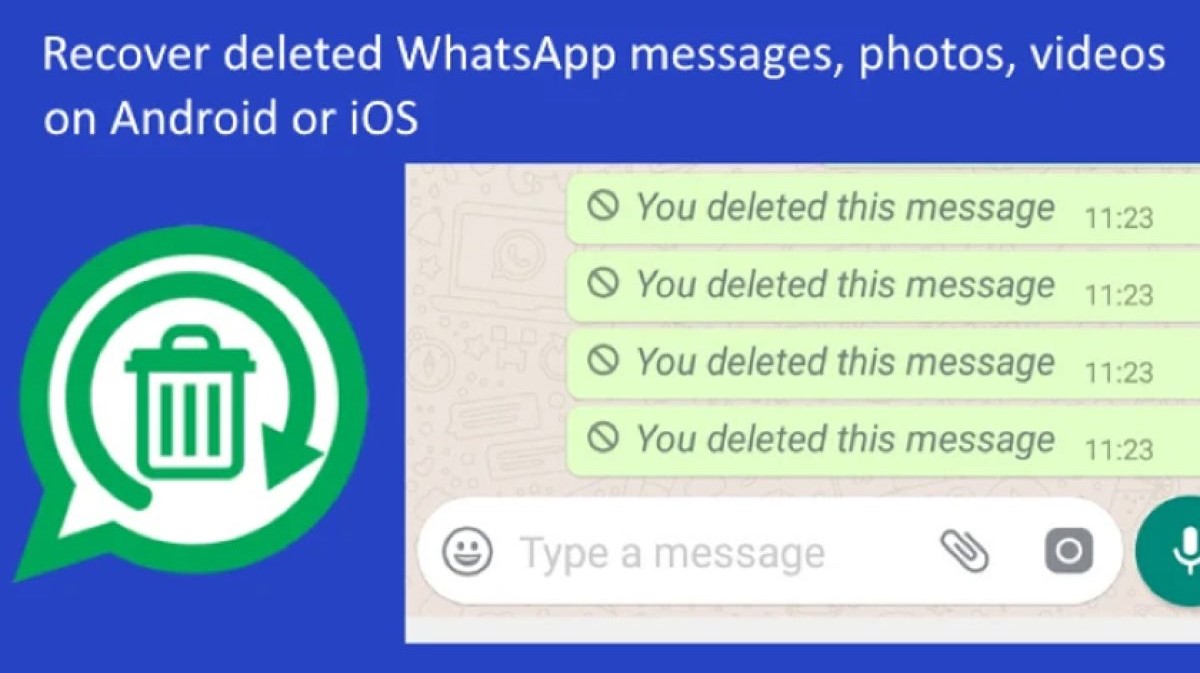Screen dimensions: 1200x673
Task: Click the Recover deleted WhatsApp messages headline
Action: (x=603, y=54)
